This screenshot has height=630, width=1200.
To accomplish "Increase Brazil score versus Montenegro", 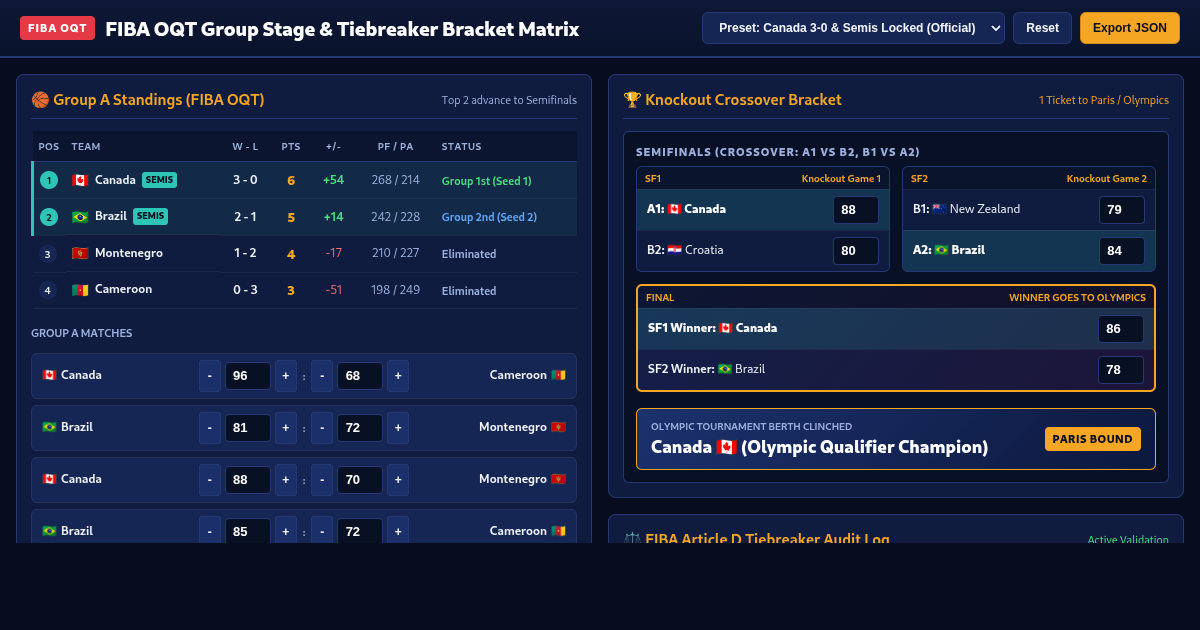I will click(x=286, y=427).
